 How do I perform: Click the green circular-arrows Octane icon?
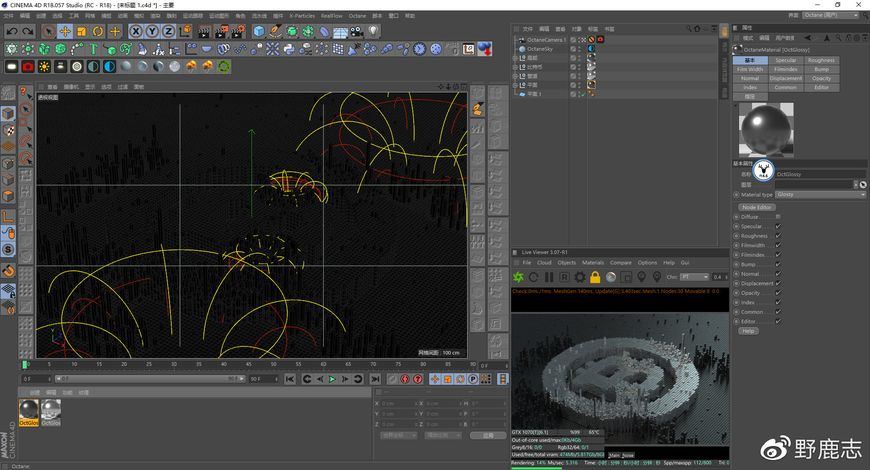click(x=224, y=67)
